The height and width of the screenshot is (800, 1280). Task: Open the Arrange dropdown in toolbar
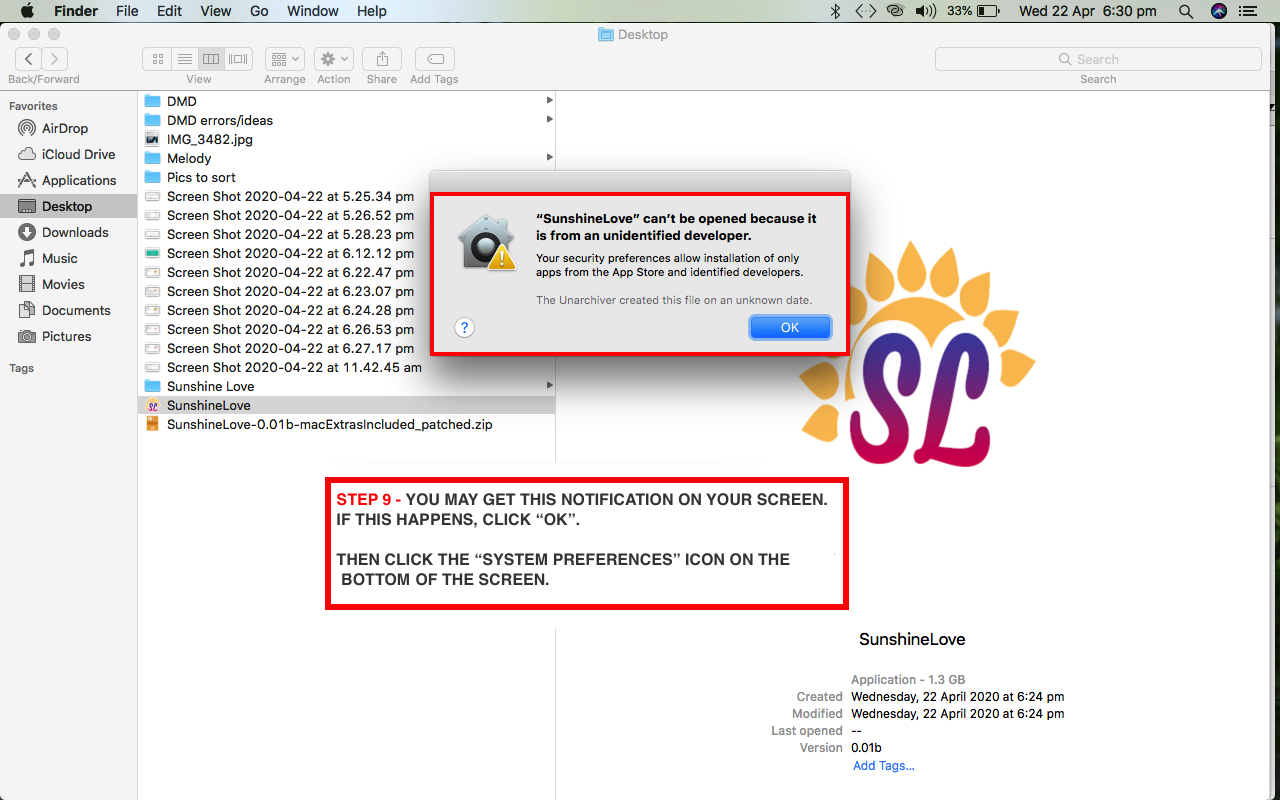[285, 59]
